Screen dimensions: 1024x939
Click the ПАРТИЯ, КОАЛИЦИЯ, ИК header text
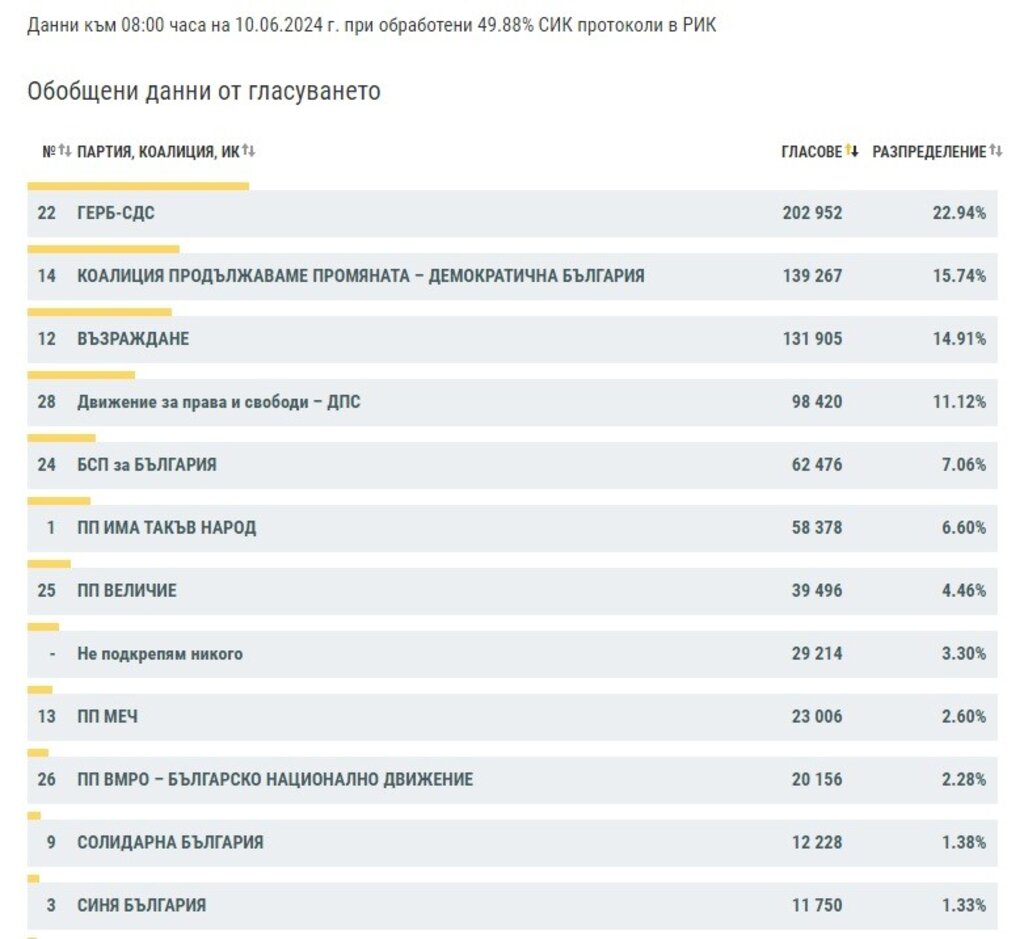coord(158,152)
